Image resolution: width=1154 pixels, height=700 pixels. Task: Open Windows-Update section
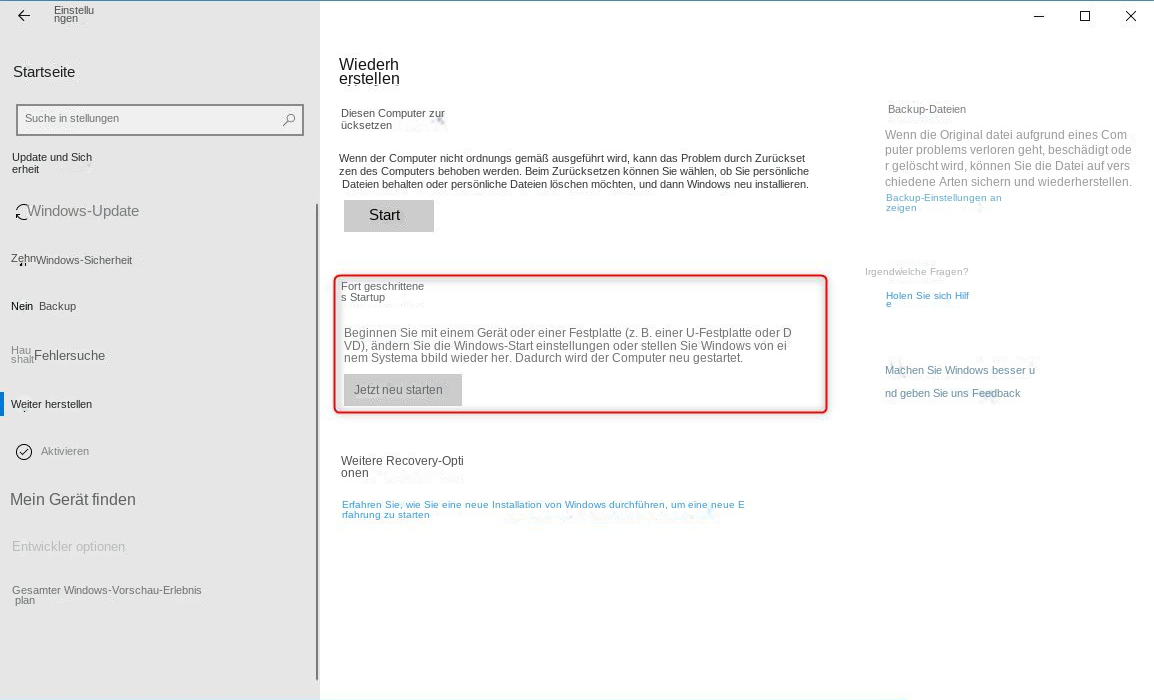(x=83, y=211)
